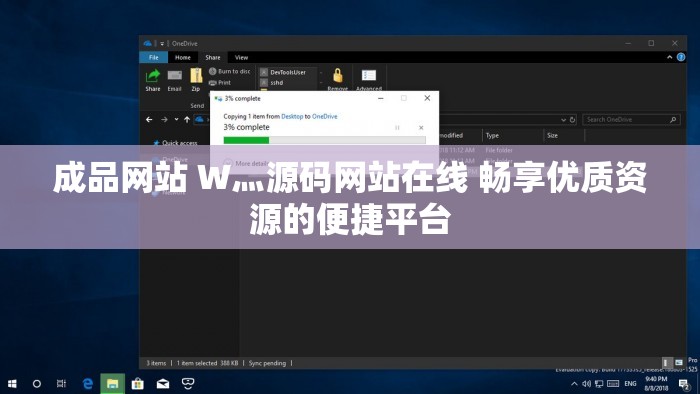Screen dimensions: 700x394
Task: Click the Email icon in ribbon
Action: pyautogui.click(x=175, y=81)
